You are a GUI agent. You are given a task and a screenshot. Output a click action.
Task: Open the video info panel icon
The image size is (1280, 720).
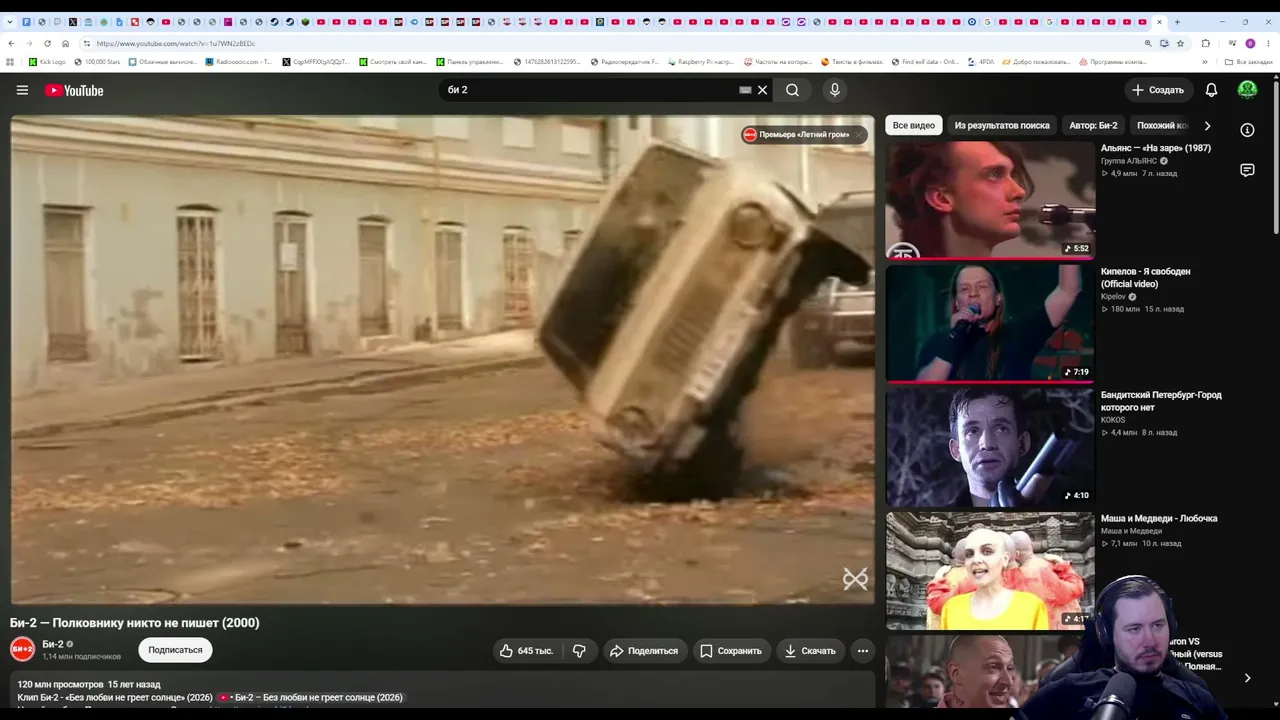tap(1247, 130)
